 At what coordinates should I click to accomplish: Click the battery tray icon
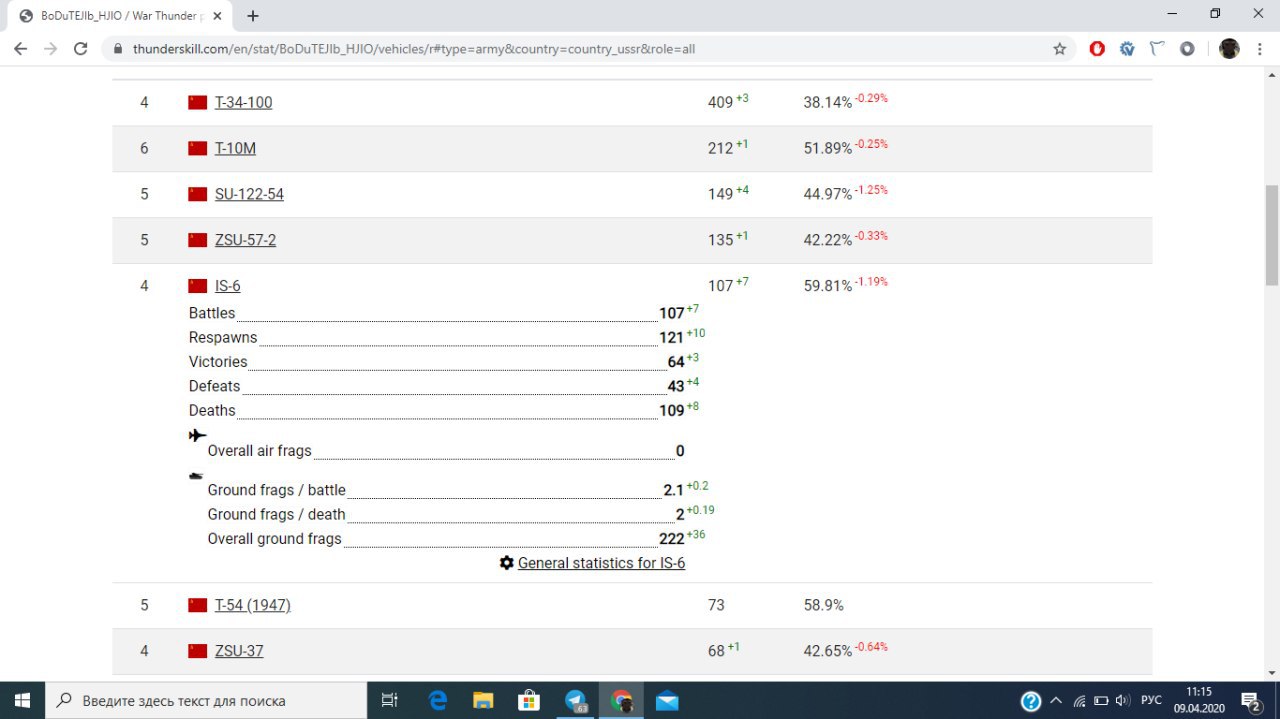(x=1101, y=701)
